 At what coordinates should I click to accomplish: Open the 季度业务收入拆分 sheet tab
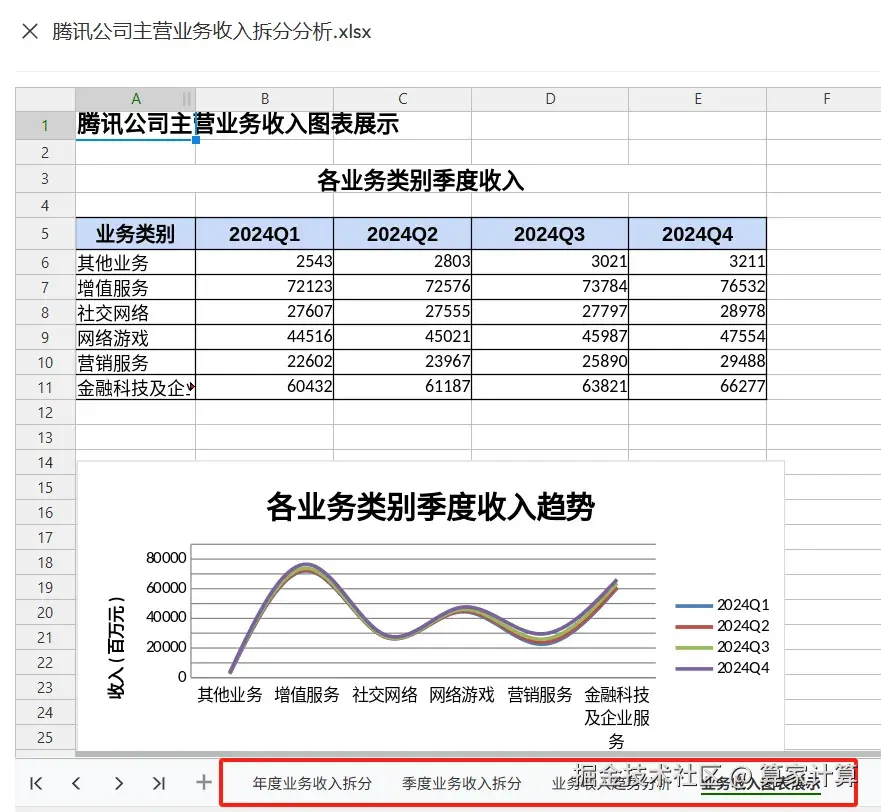(x=462, y=783)
